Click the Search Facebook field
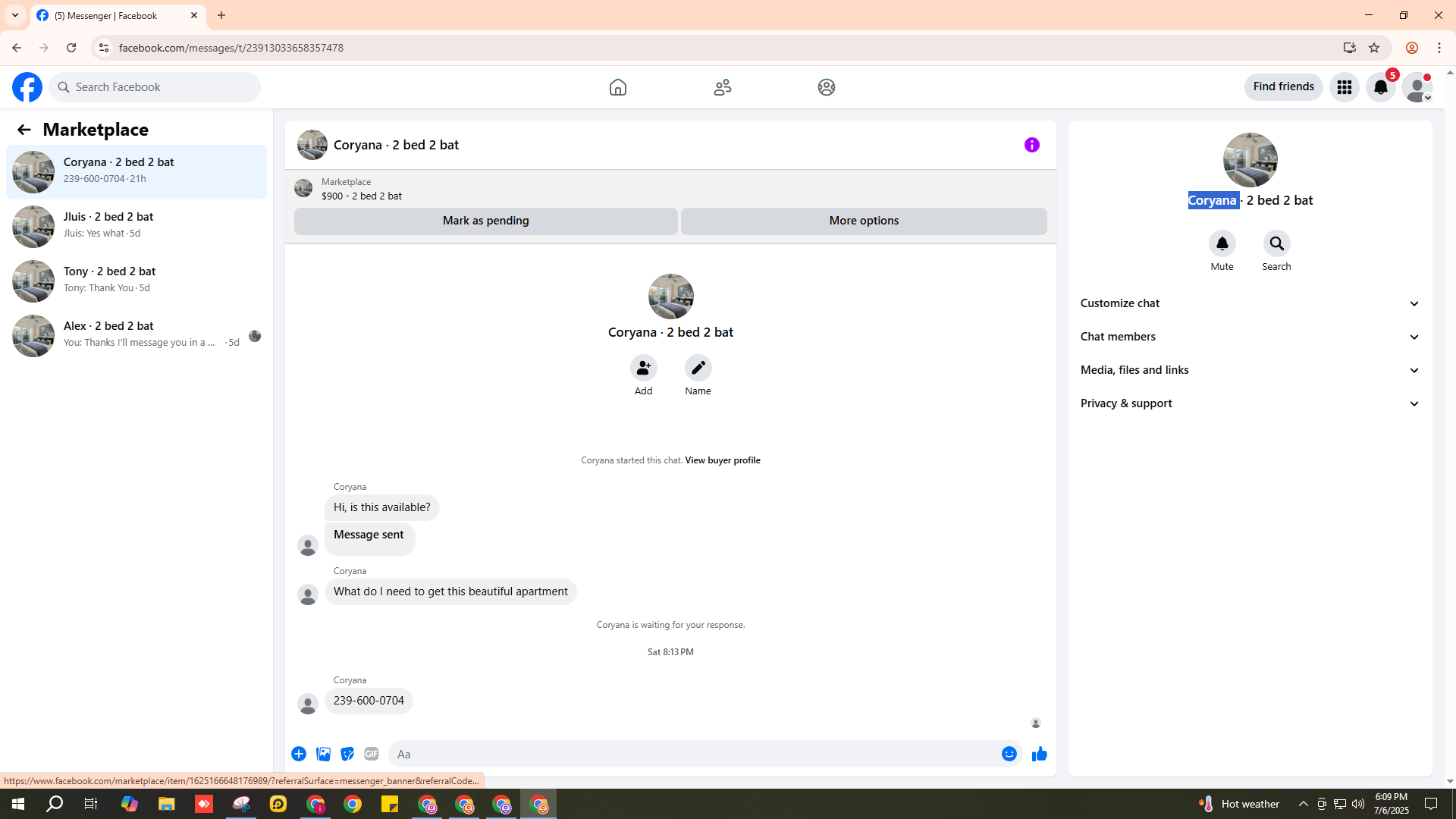The height and width of the screenshot is (819, 1456). click(x=155, y=87)
